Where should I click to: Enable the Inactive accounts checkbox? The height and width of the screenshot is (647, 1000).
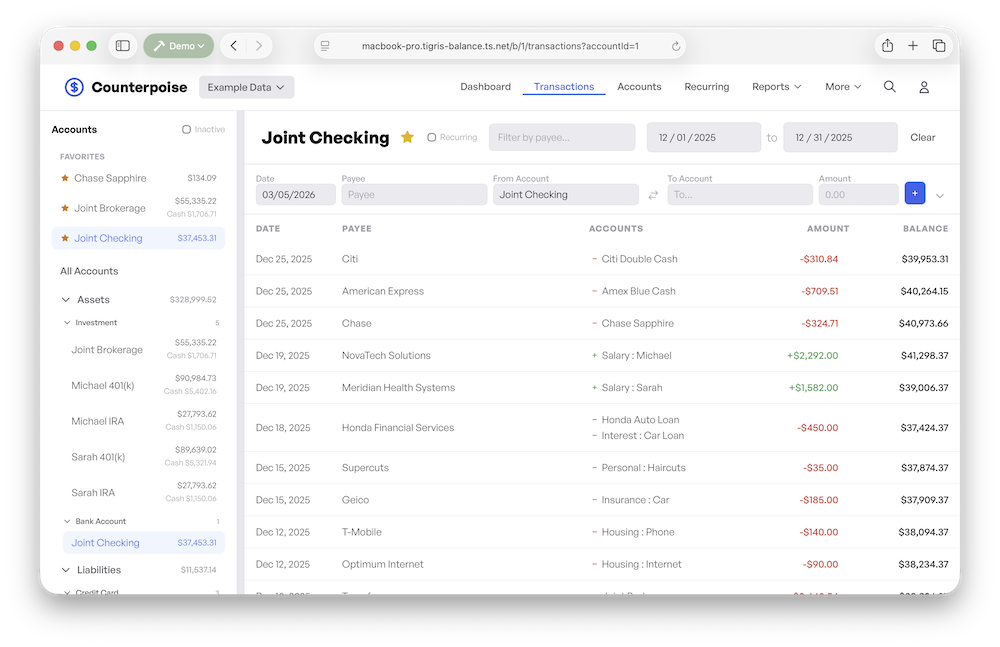(187, 130)
